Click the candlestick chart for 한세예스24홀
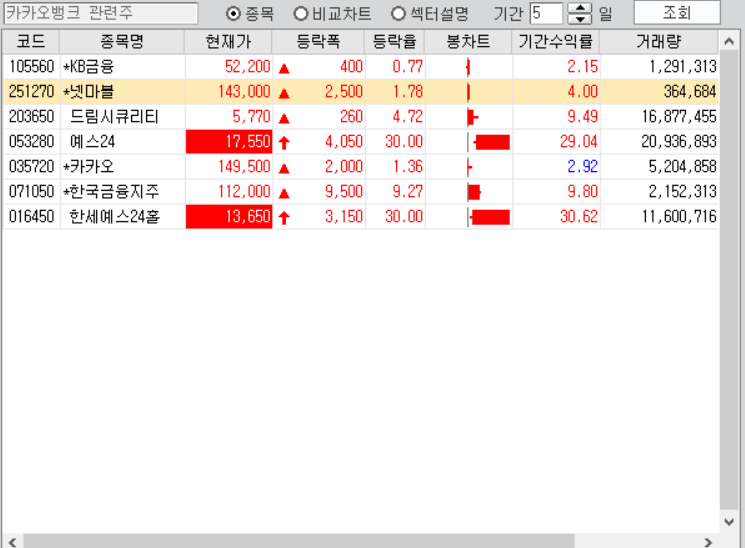Screen dimensions: 745x548 488,217
